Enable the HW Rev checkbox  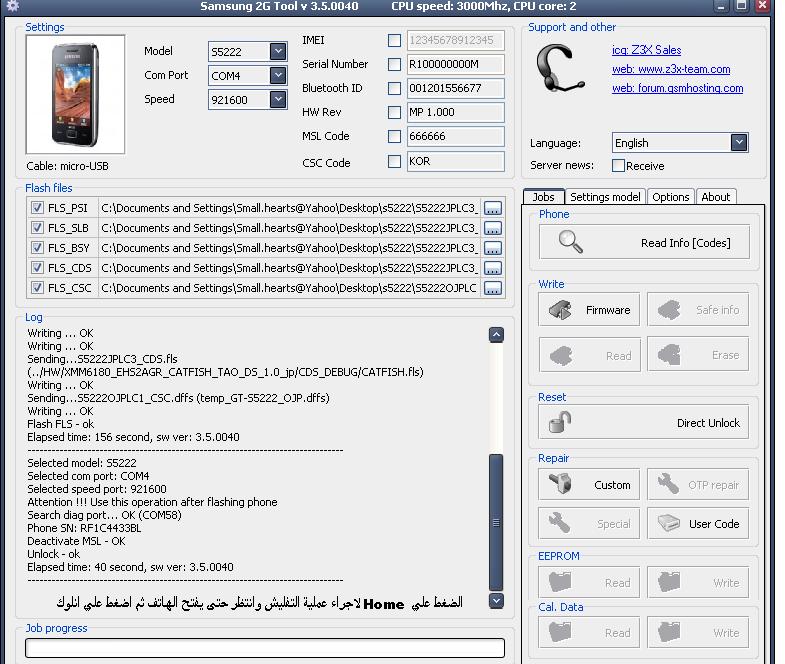coord(395,112)
